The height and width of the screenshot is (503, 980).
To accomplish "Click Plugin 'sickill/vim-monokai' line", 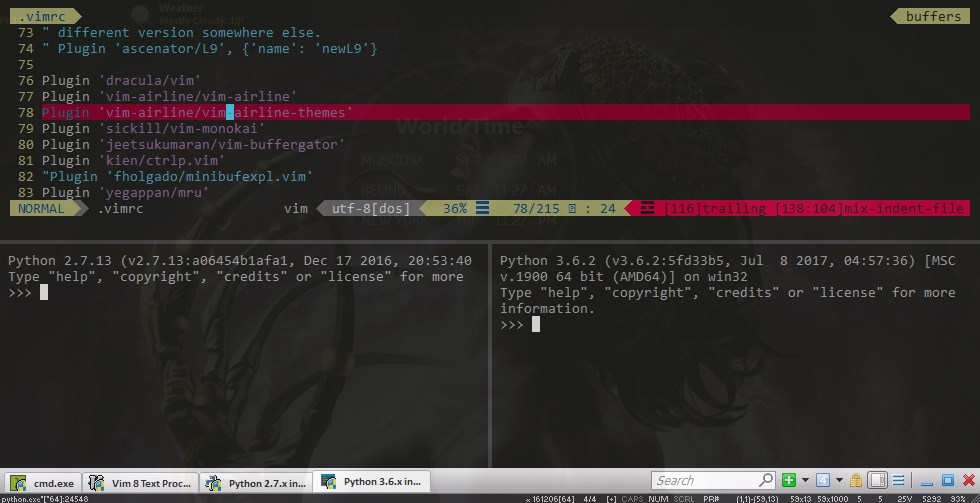I will tap(154, 129).
